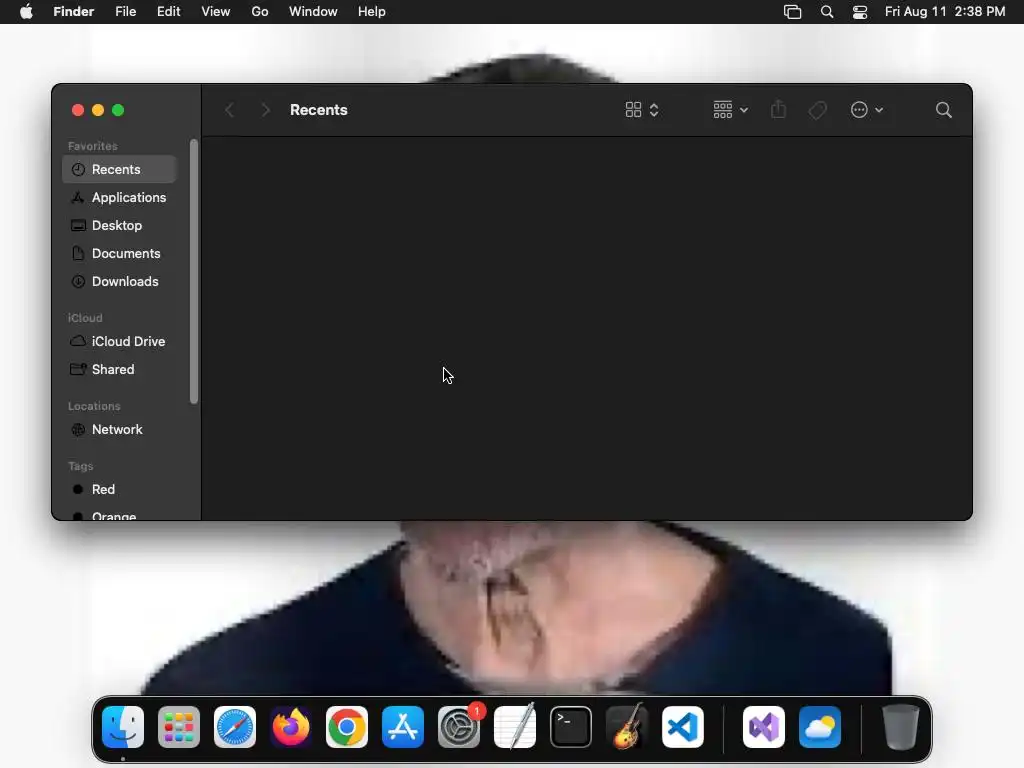Launch Visual Studio Code from the Dock
The image size is (1024, 768).
pyautogui.click(x=683, y=727)
